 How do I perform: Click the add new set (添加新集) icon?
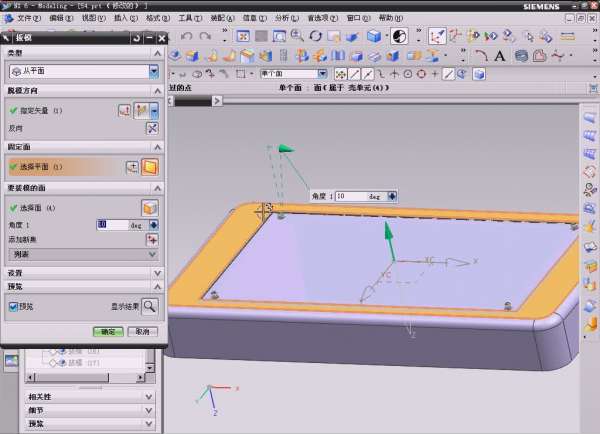pos(152,240)
